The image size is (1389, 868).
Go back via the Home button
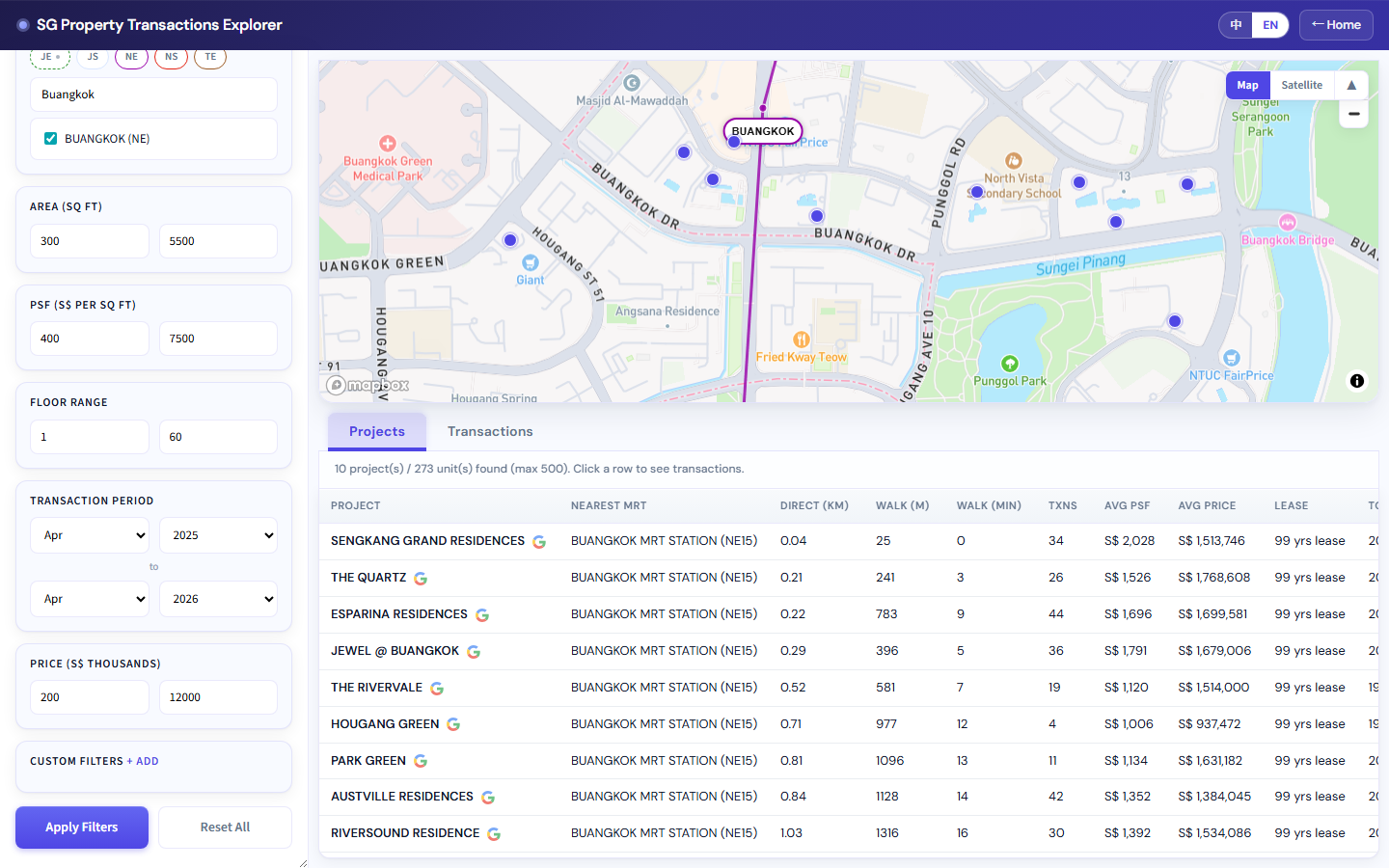click(1336, 25)
